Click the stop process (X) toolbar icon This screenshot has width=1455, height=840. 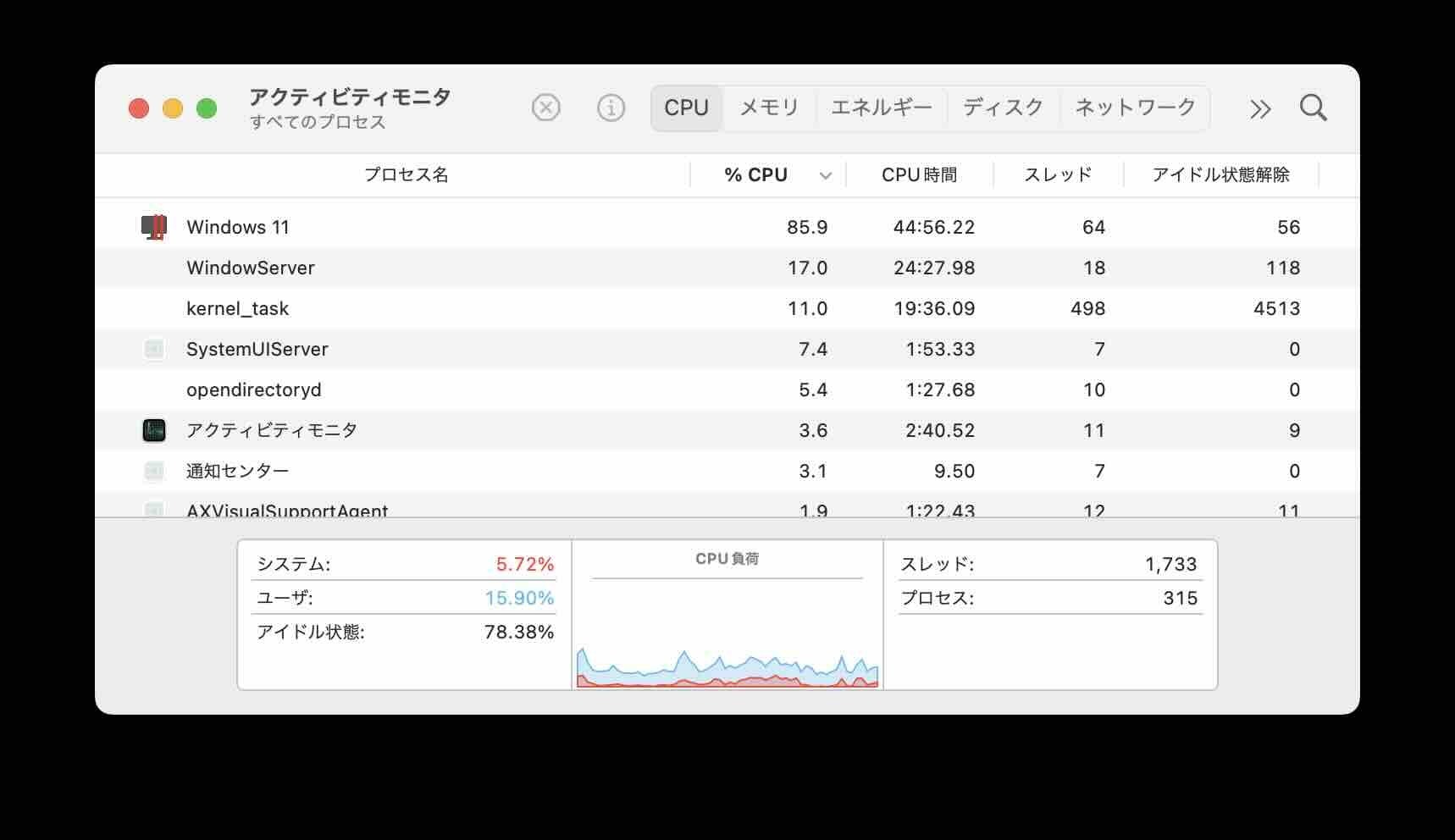pyautogui.click(x=546, y=108)
